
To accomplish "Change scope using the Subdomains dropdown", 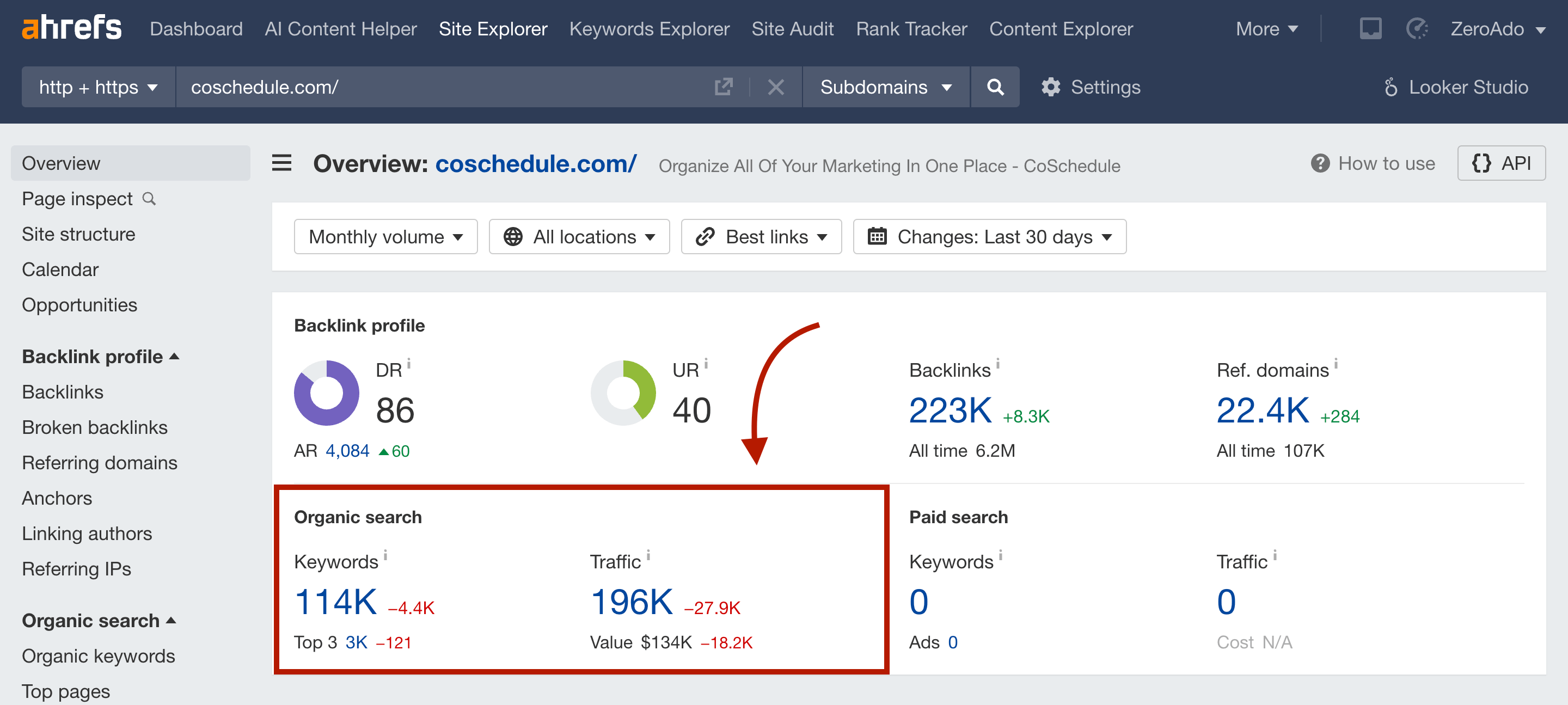I will 884,87.
